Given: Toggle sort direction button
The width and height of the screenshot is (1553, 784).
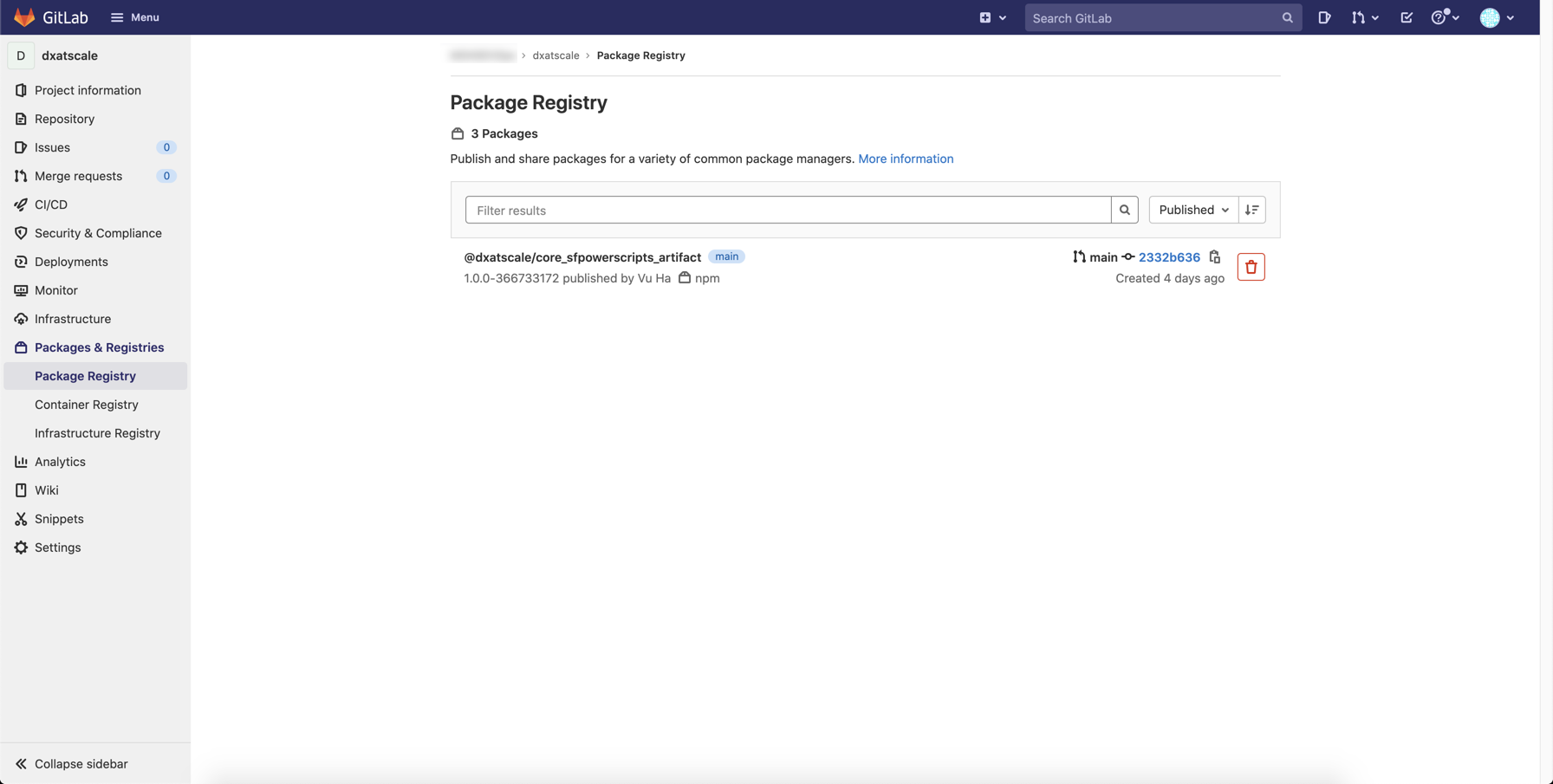Looking at the screenshot, I should [x=1252, y=210].
